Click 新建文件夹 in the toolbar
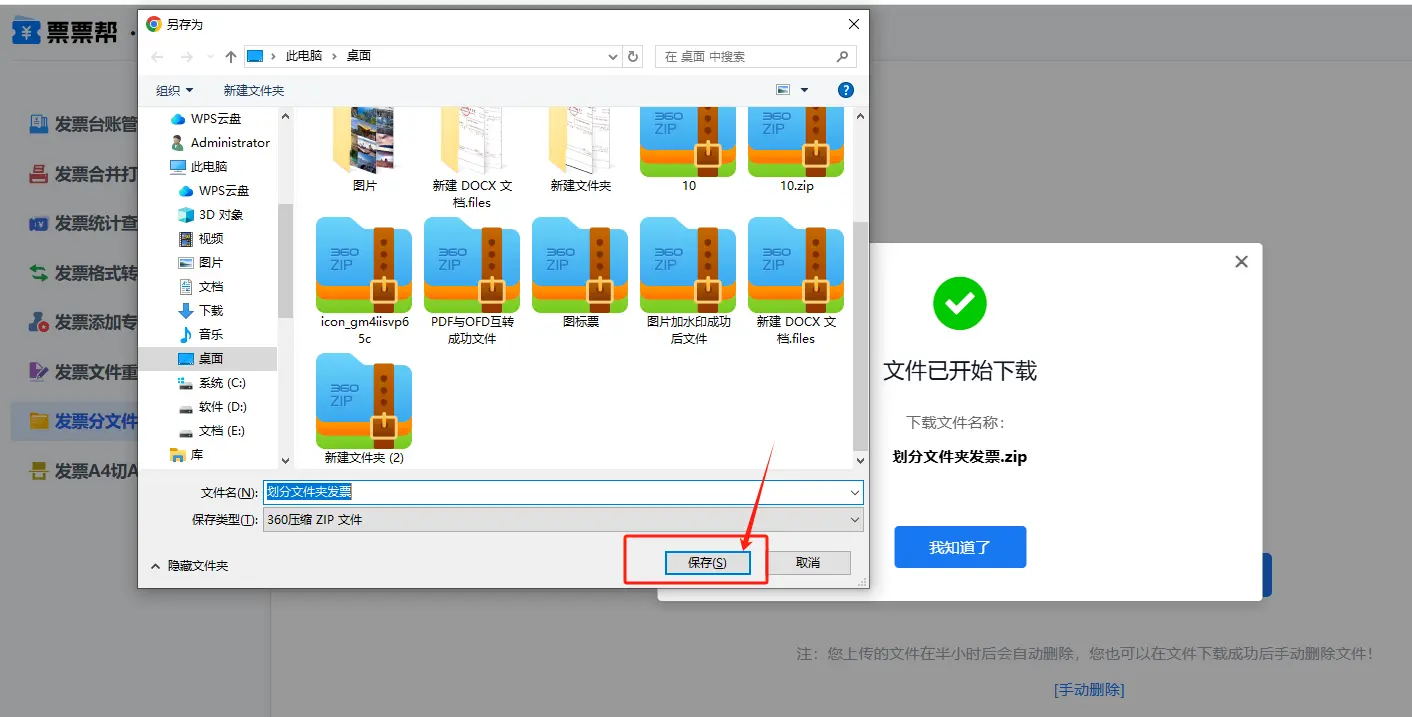Image resolution: width=1412 pixels, height=717 pixels. click(x=254, y=90)
